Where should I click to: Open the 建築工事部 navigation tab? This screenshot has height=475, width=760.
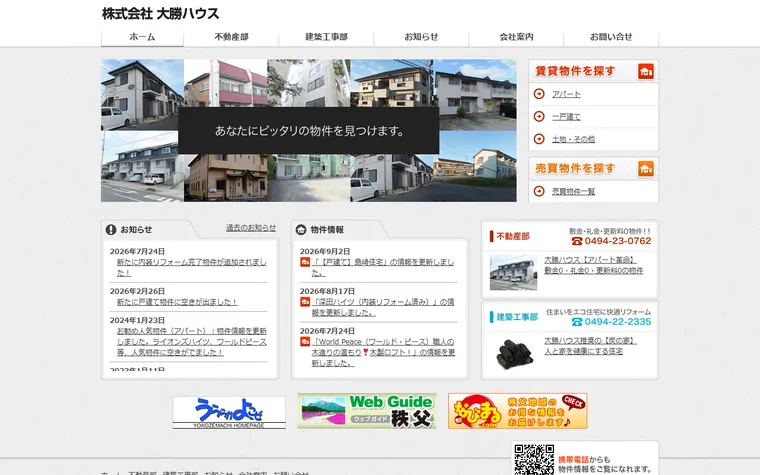click(x=326, y=37)
